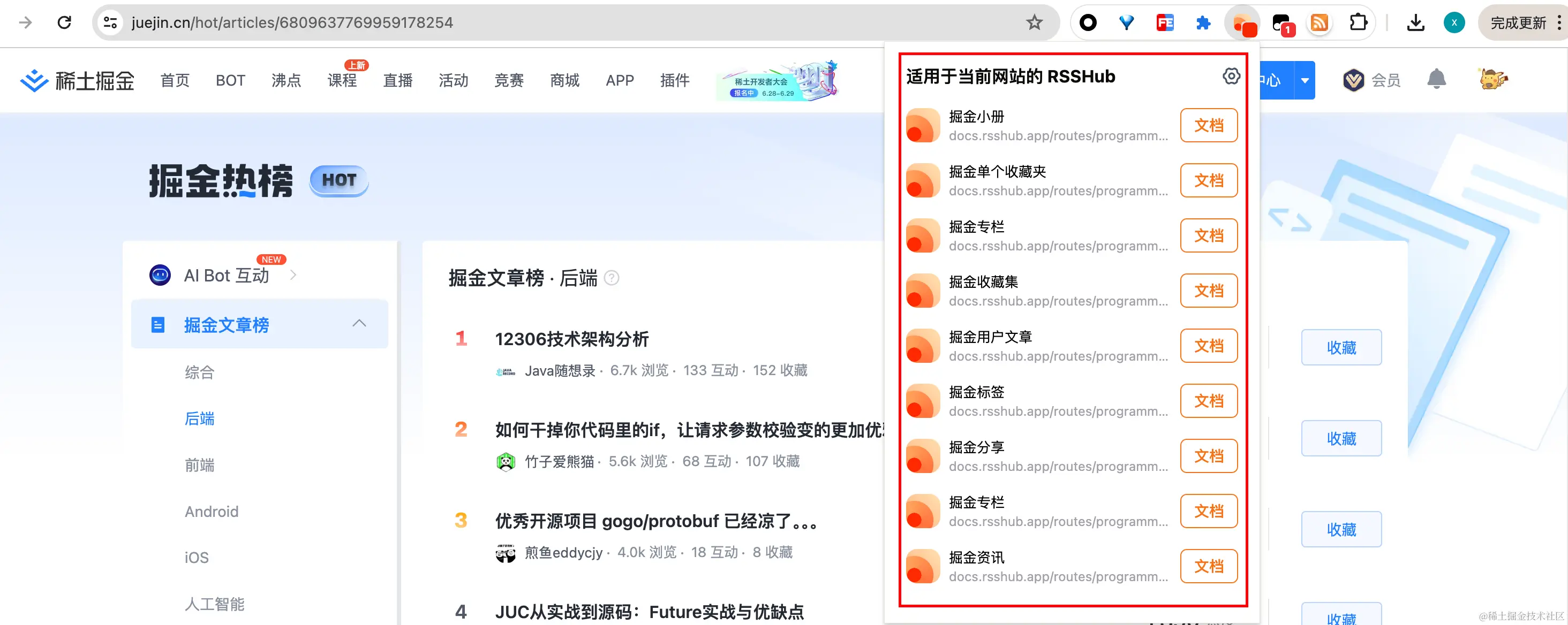Image resolution: width=1568 pixels, height=625 pixels.
Task: Open 文档 for 掘金资讯
Action: tap(1208, 566)
